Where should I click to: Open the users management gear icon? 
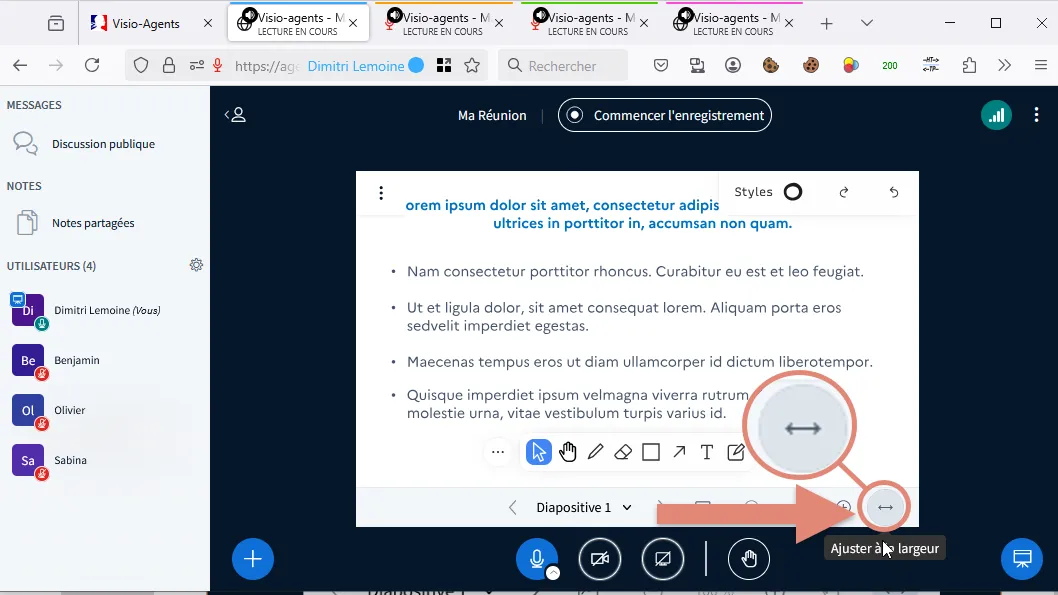click(196, 265)
